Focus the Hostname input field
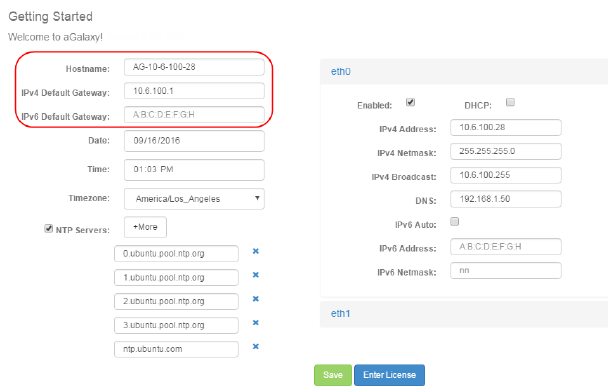608x391 pixels. [194, 67]
